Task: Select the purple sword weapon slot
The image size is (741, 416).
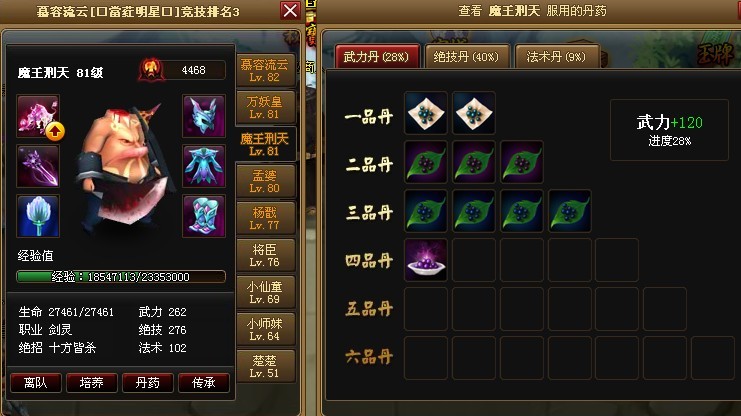Action: (38, 166)
